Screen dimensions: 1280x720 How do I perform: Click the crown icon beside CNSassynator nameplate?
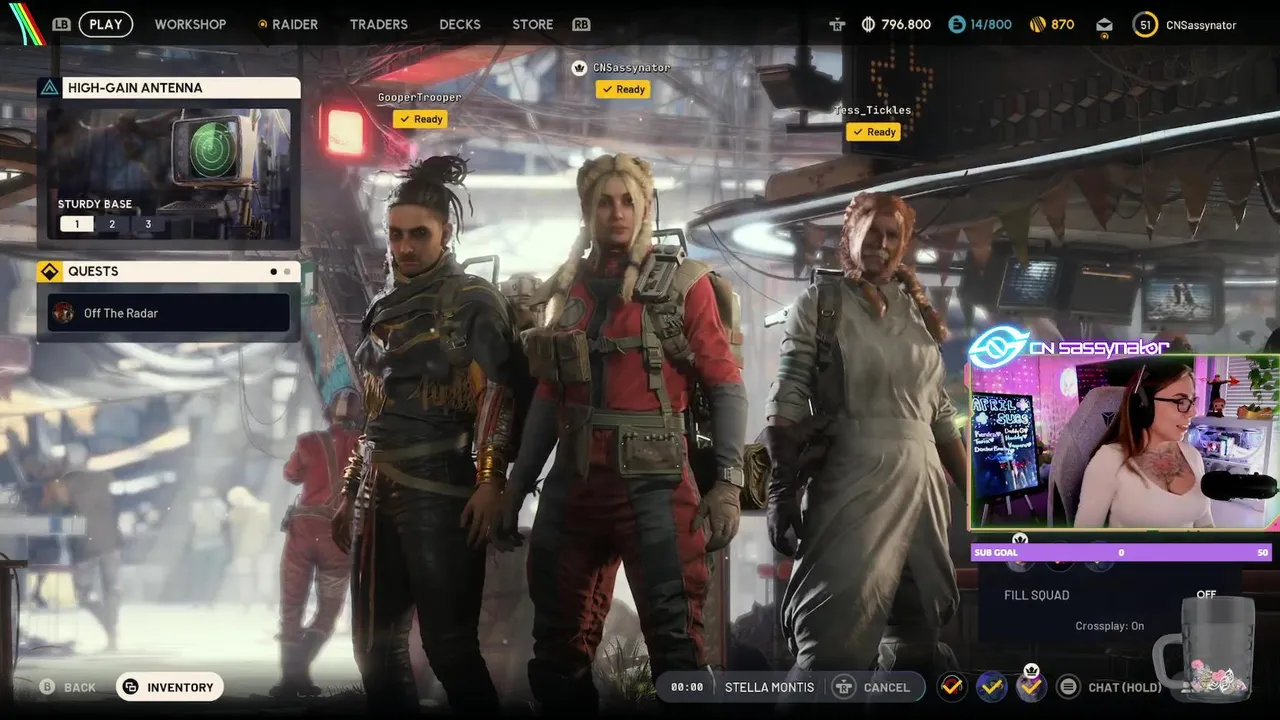pyautogui.click(x=579, y=68)
